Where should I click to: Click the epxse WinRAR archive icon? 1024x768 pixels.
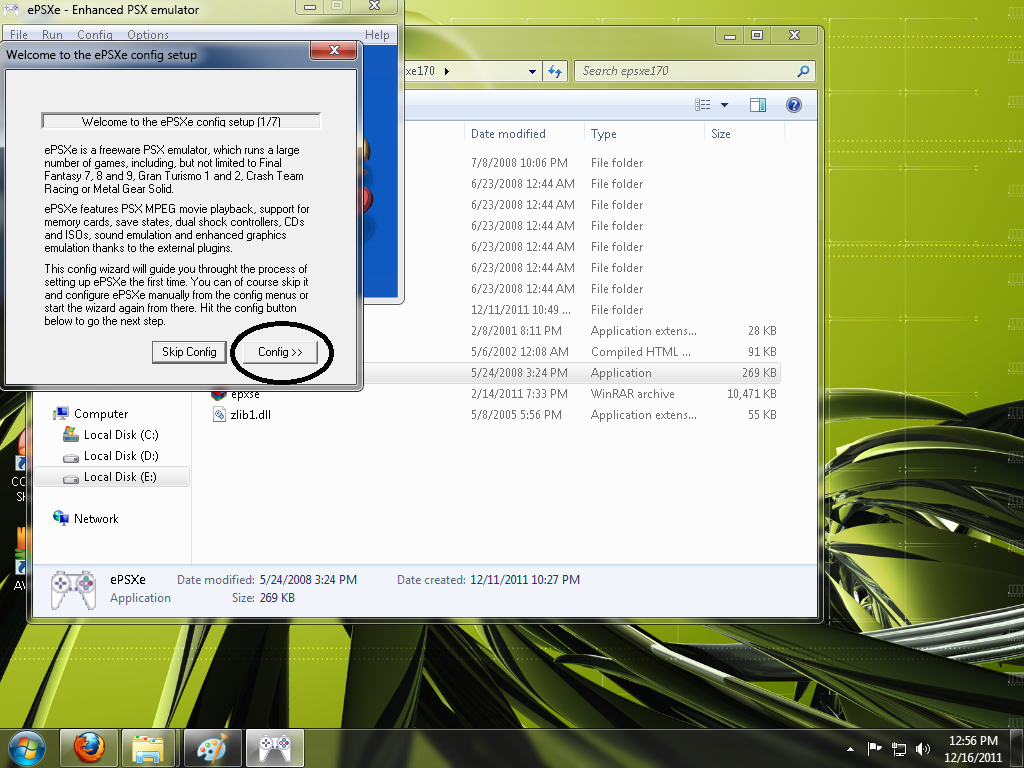(x=219, y=394)
